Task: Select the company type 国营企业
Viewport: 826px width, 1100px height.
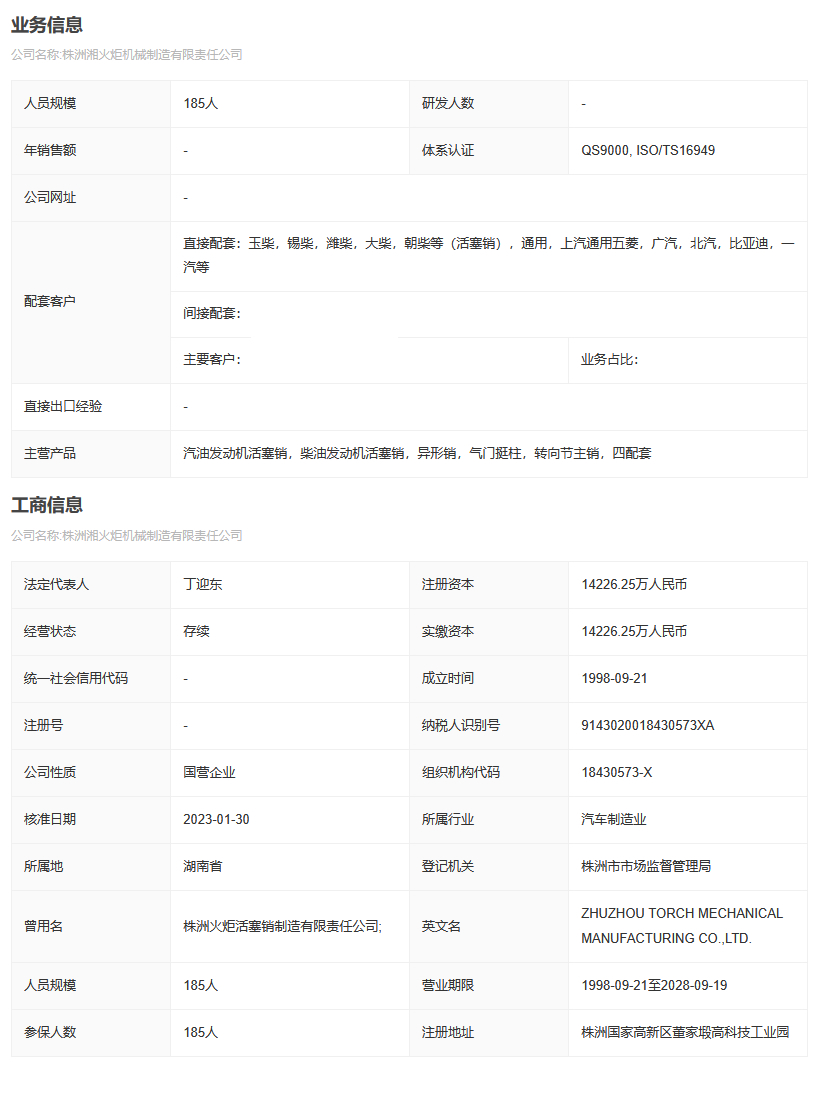Action: pos(209,773)
